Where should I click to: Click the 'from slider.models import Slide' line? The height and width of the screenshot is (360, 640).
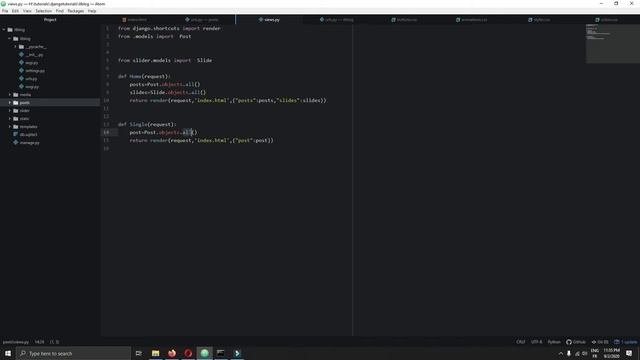click(165, 60)
